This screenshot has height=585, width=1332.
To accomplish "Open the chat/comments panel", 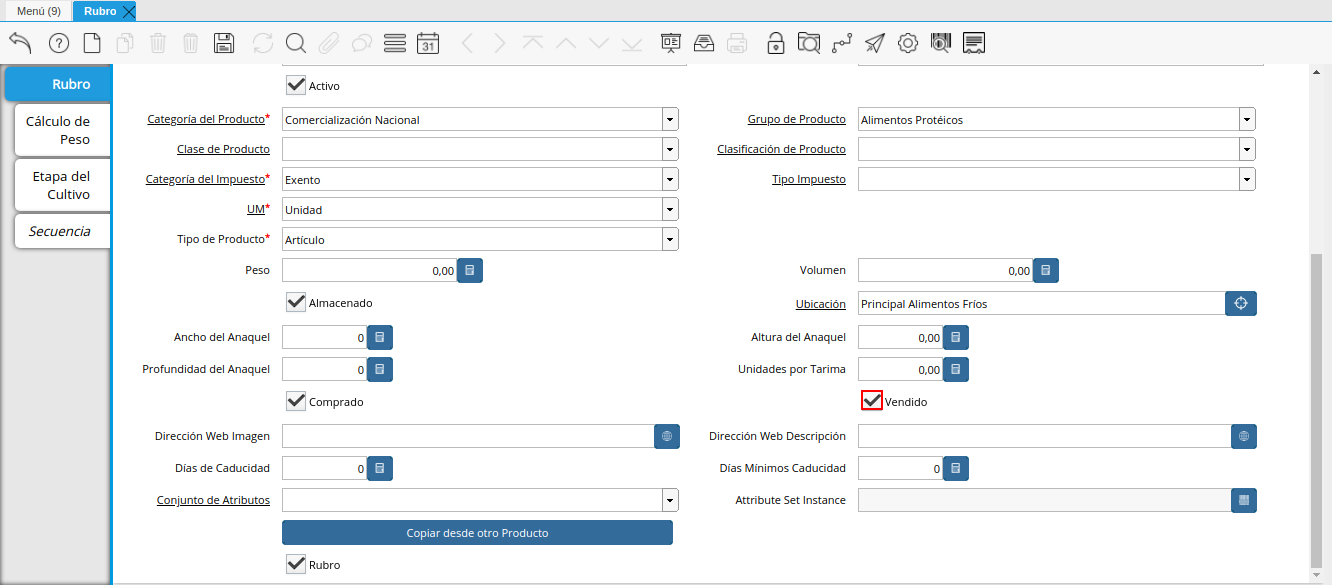I will pos(973,43).
